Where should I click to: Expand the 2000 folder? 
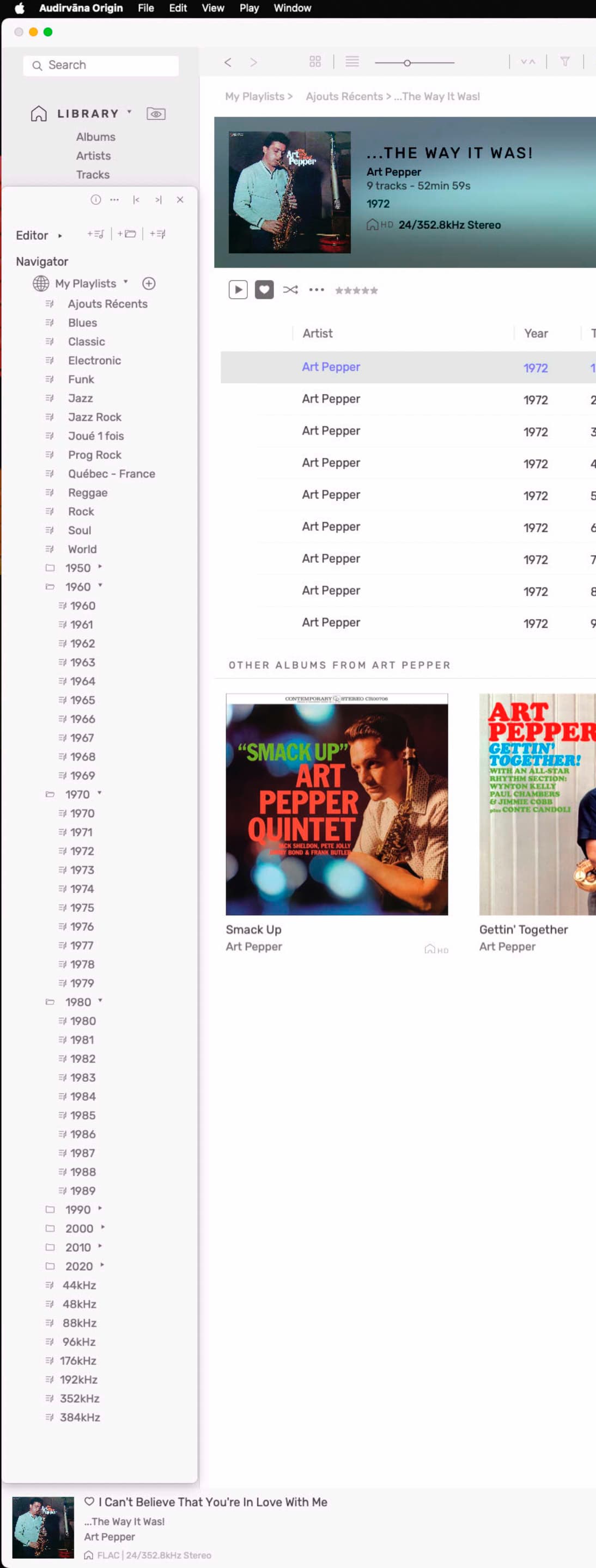pyautogui.click(x=102, y=1227)
